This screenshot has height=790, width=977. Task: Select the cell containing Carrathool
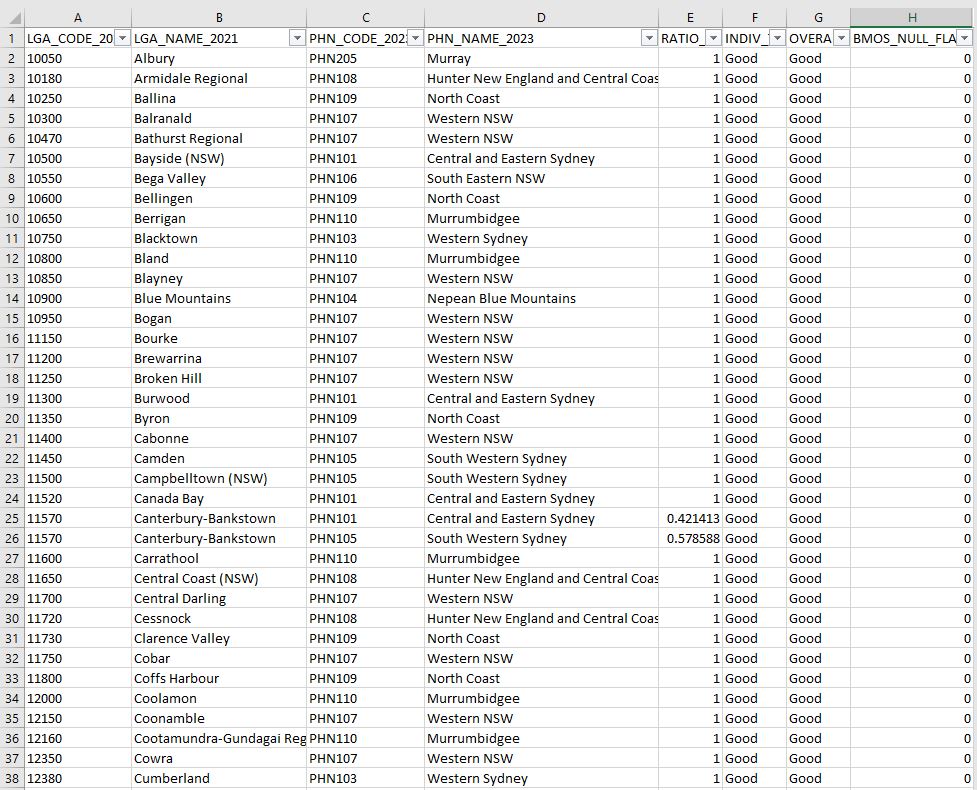(x=219, y=558)
